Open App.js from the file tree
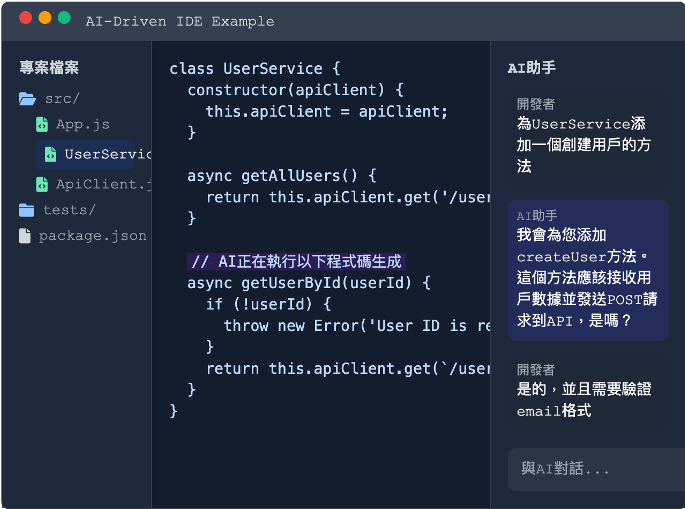The width and height of the screenshot is (685, 509). [73, 125]
